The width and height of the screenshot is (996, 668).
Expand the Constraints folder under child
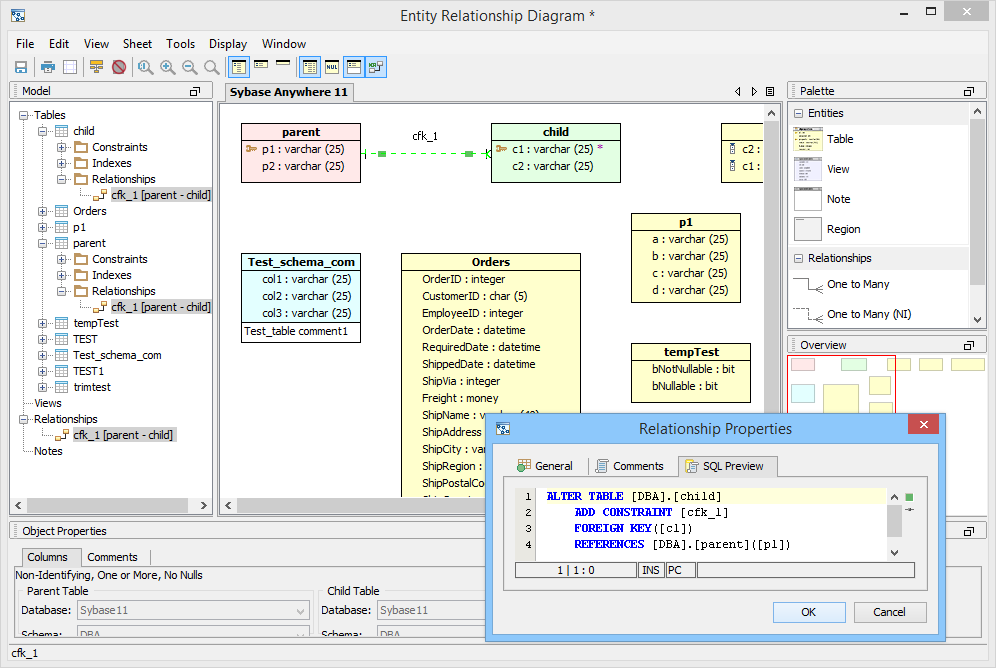coord(62,147)
